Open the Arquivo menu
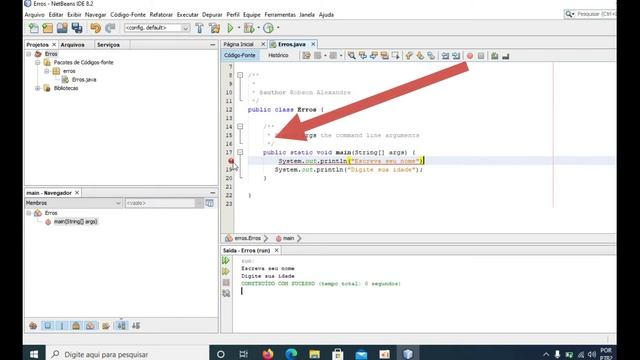Screen dimensions: 640x360 point(35,15)
